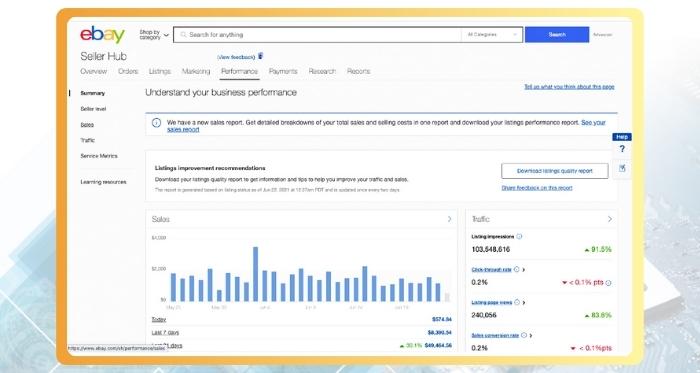Click info icon next to Click-through rate

tap(517, 269)
